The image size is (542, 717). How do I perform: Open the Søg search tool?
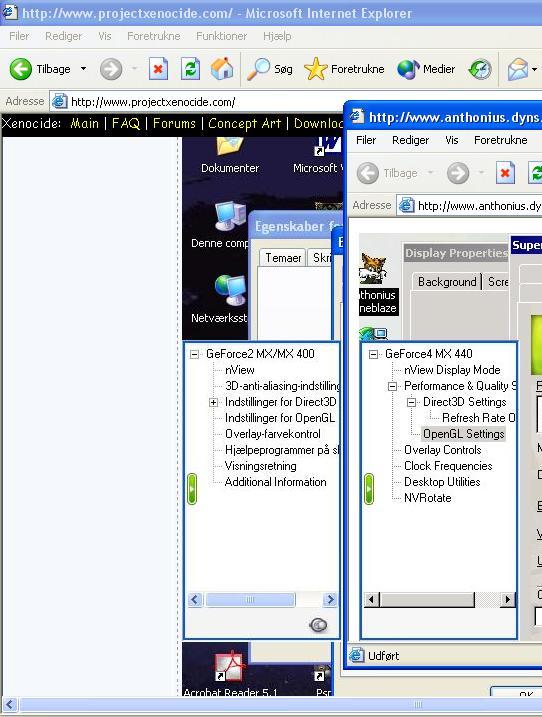(269, 69)
